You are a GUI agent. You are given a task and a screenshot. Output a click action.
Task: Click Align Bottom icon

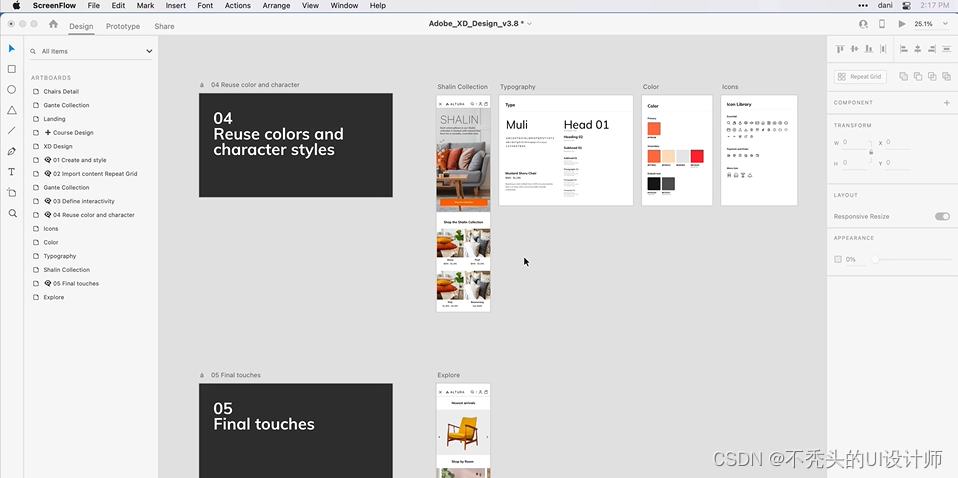click(x=868, y=49)
